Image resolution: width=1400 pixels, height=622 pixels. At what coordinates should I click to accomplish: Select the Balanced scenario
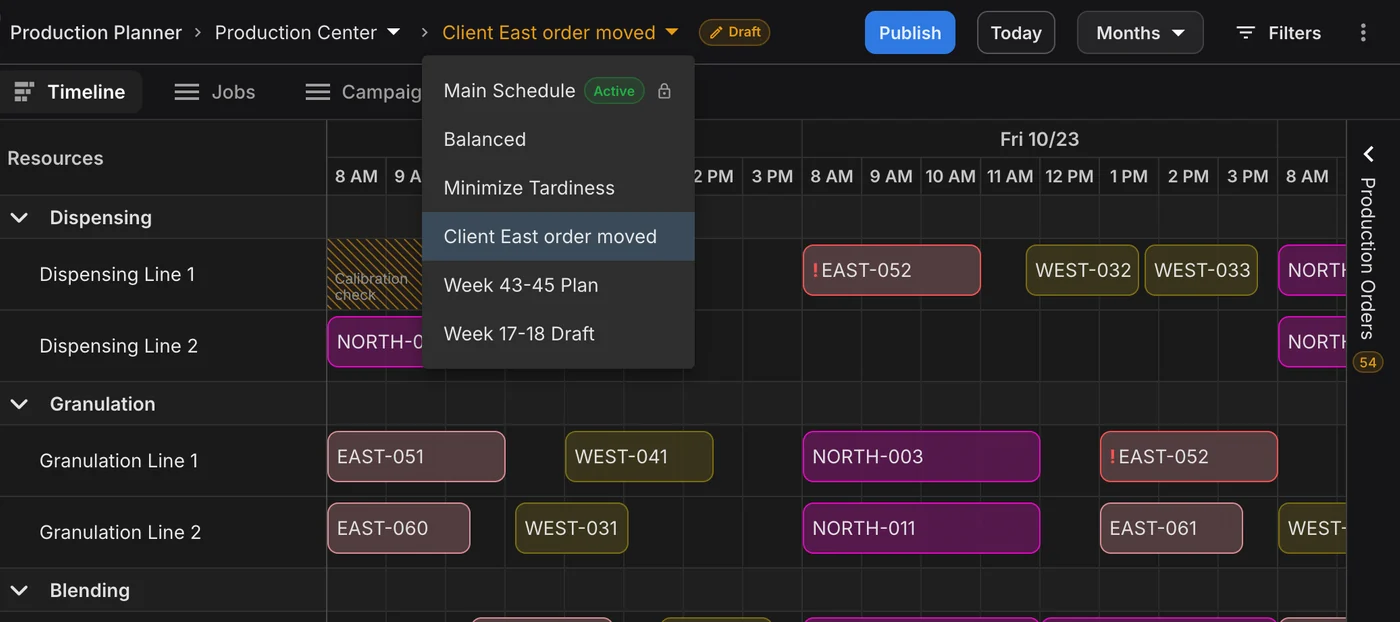tap(558, 140)
